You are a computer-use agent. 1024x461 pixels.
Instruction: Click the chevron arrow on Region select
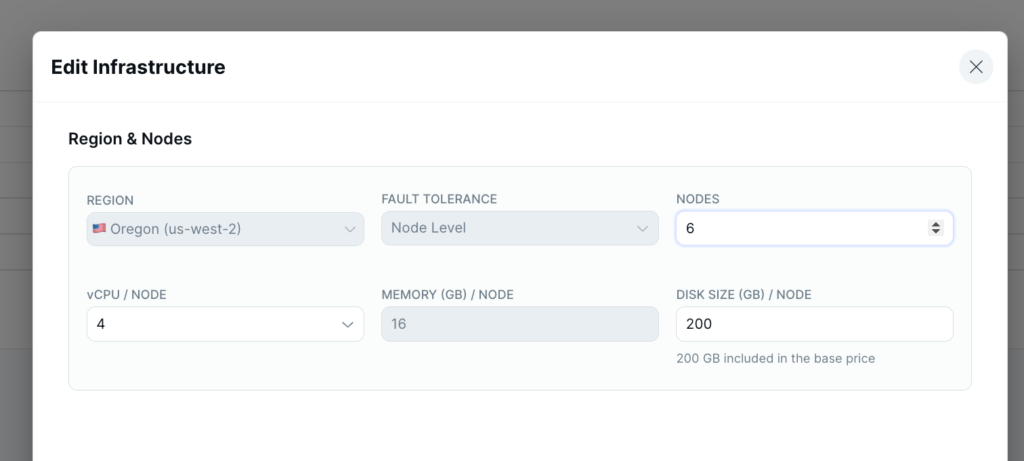350,229
